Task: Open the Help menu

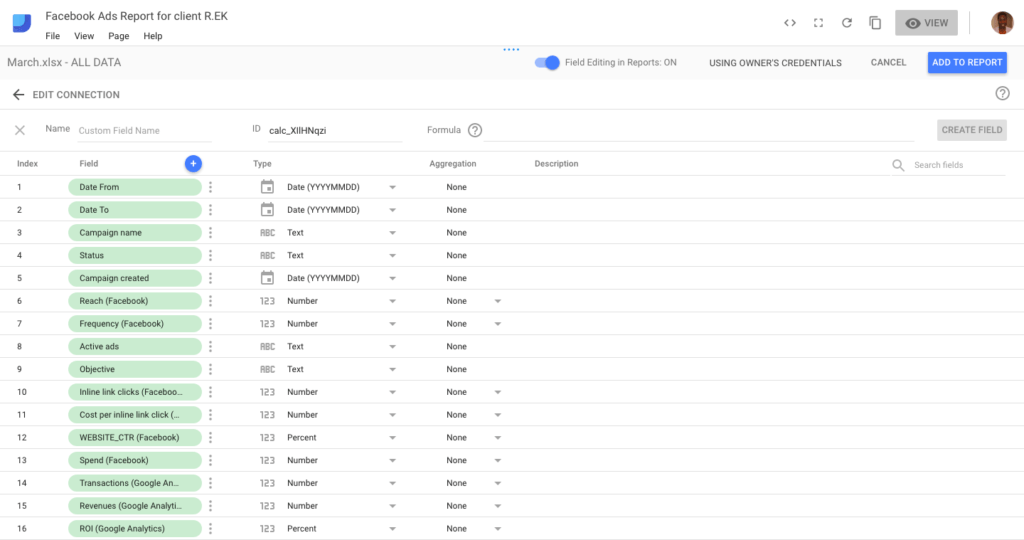Action: 153,36
